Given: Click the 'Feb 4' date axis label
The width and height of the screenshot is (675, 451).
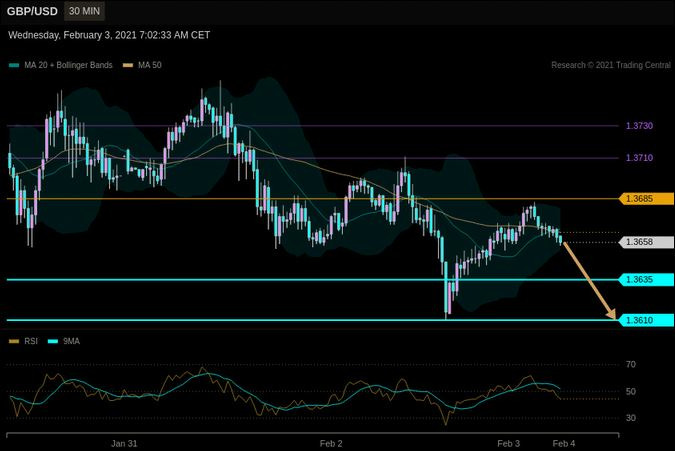Looking at the screenshot, I should (x=564, y=444).
